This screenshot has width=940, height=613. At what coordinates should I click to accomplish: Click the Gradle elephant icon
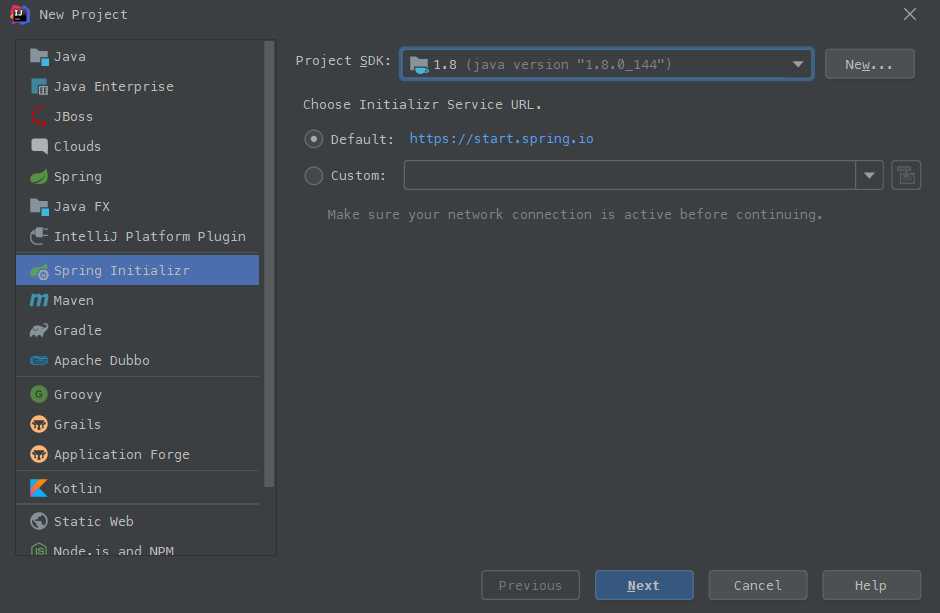click(39, 330)
